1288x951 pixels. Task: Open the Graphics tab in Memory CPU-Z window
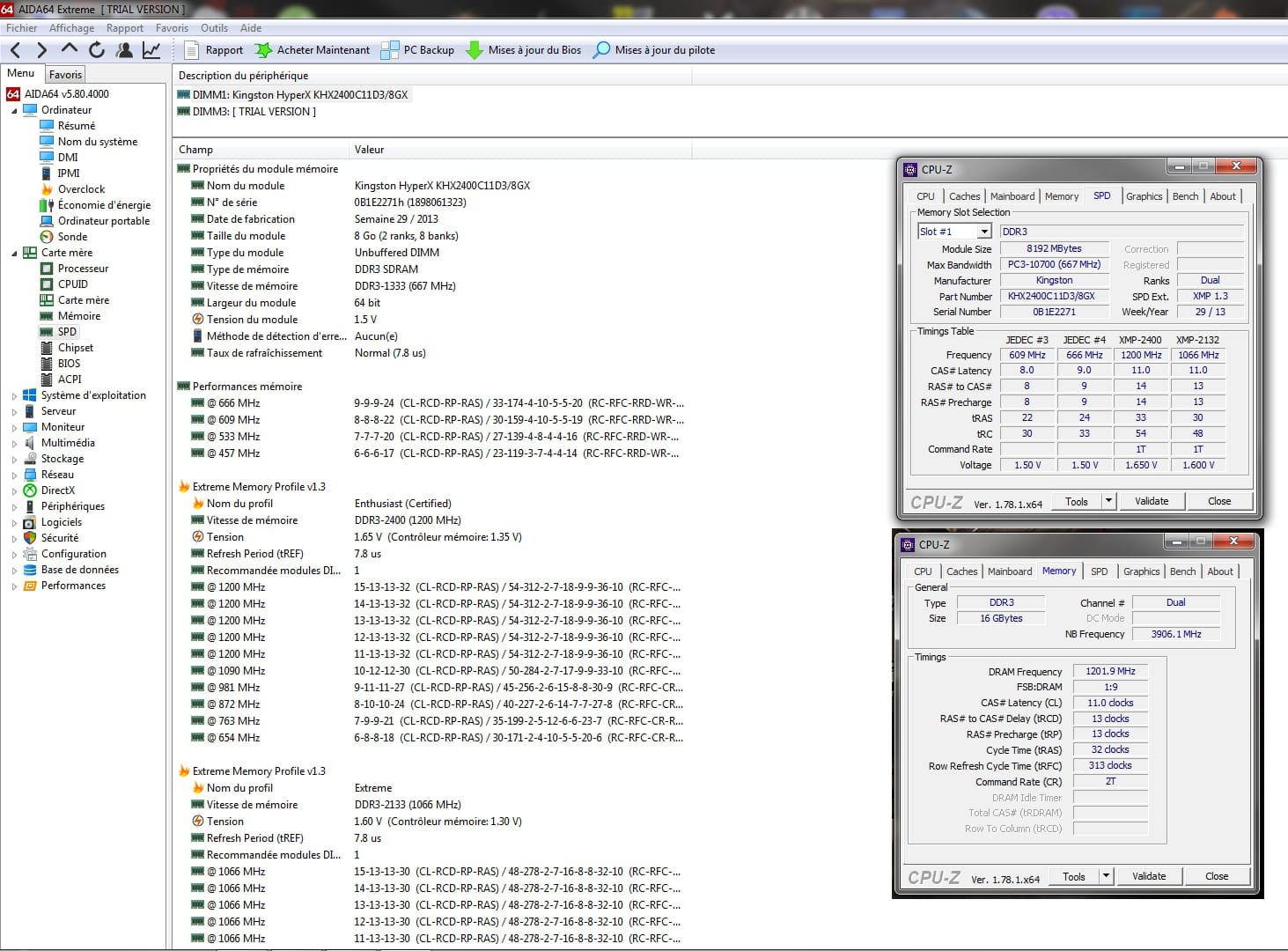pyautogui.click(x=1141, y=571)
